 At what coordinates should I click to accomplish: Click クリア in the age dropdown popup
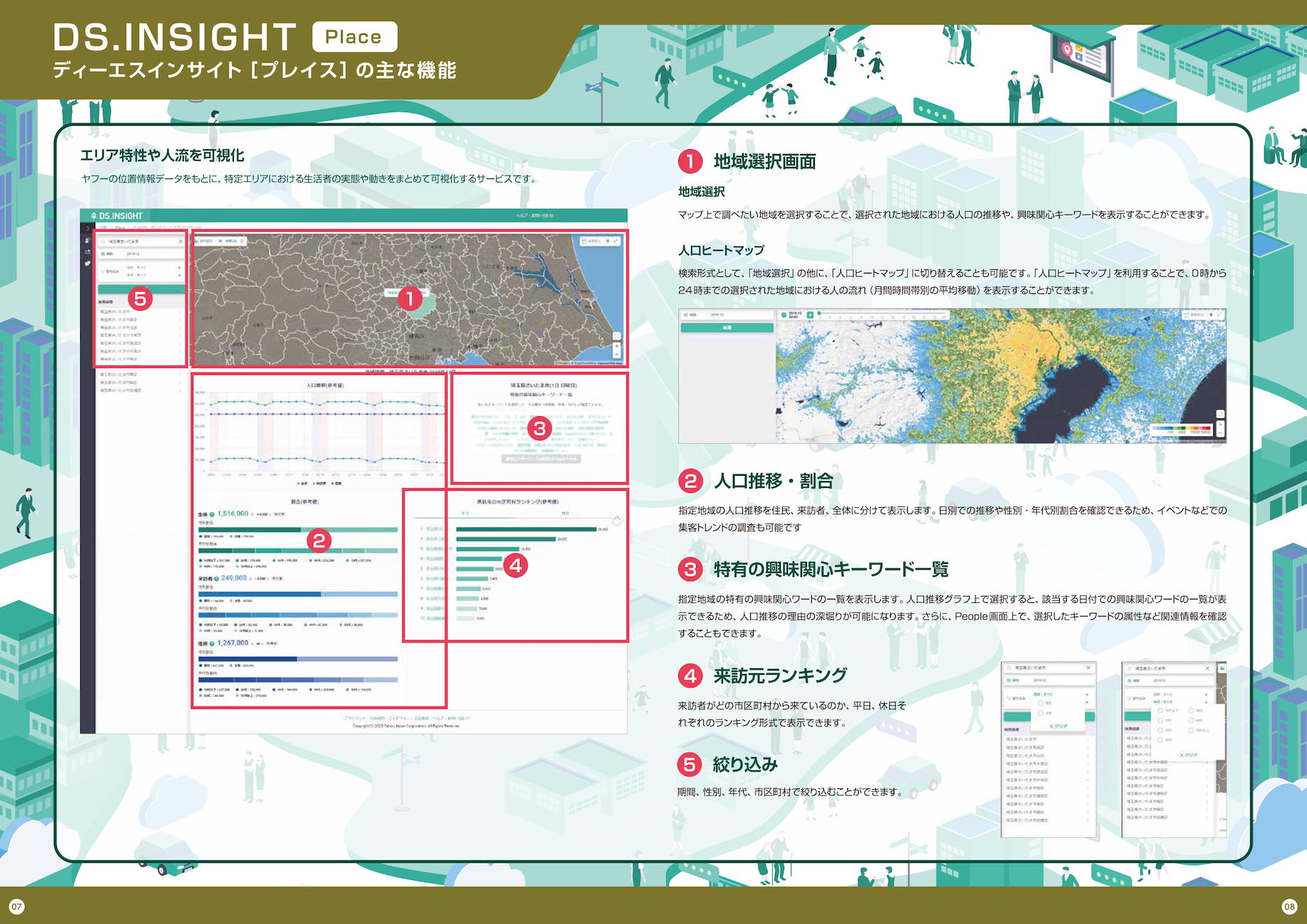tap(1188, 755)
